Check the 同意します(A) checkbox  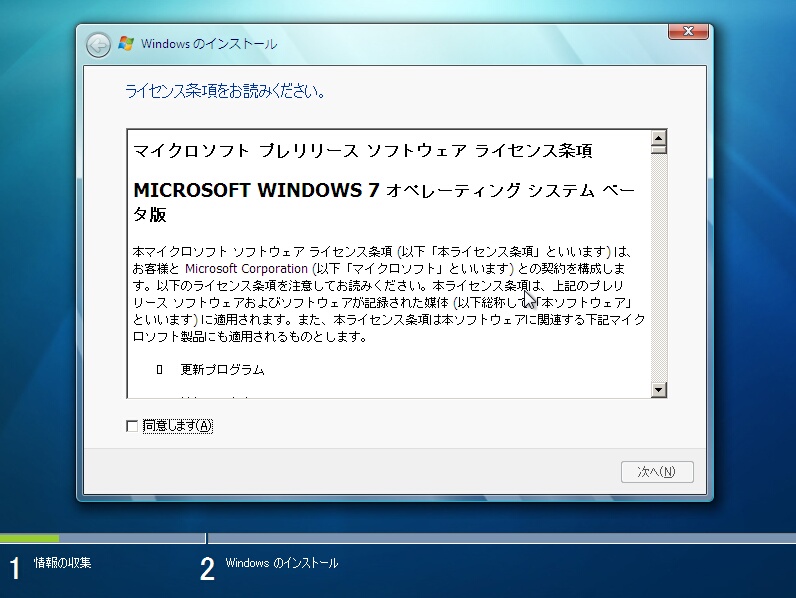pos(132,426)
